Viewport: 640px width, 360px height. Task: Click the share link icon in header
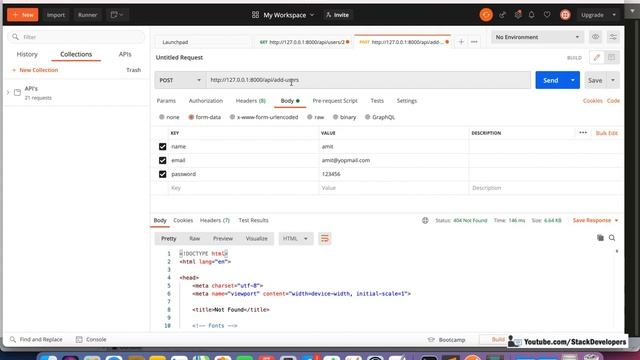coord(502,15)
